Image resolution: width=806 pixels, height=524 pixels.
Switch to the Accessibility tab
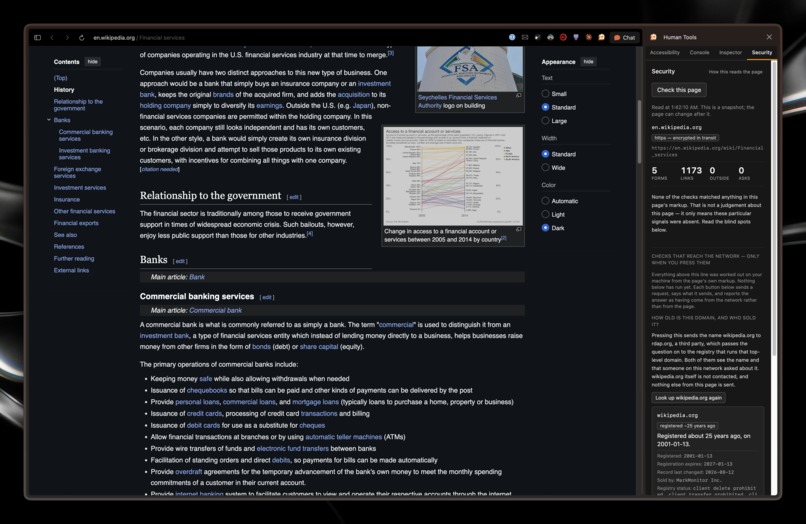(665, 52)
